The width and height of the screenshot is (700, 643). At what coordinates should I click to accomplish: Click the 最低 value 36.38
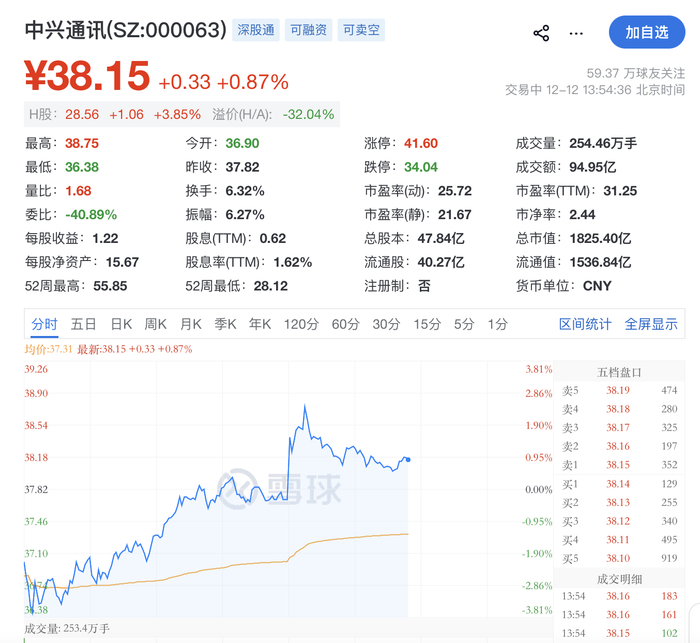tap(82, 167)
